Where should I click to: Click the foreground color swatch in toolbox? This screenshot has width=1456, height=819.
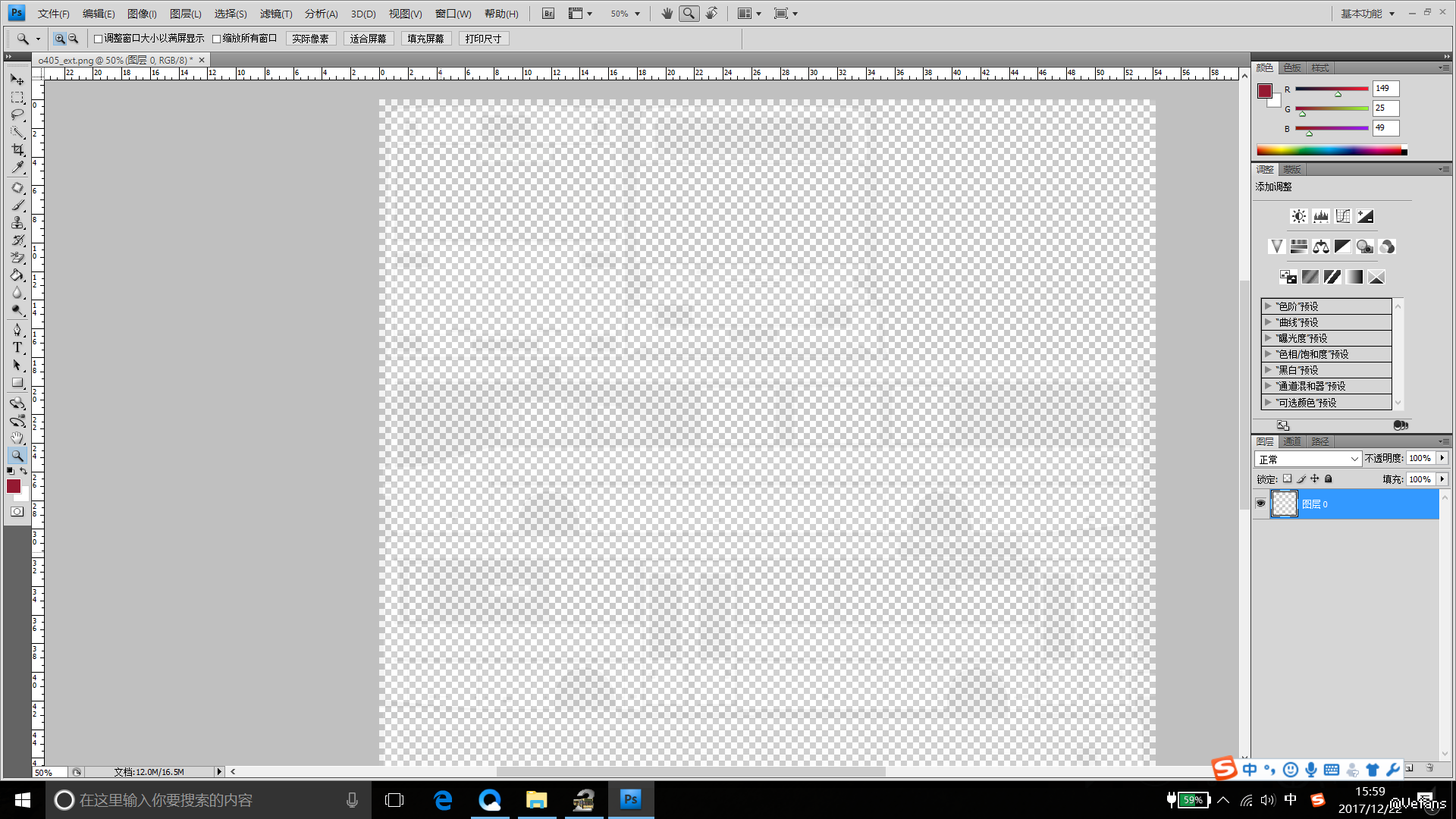(x=13, y=486)
